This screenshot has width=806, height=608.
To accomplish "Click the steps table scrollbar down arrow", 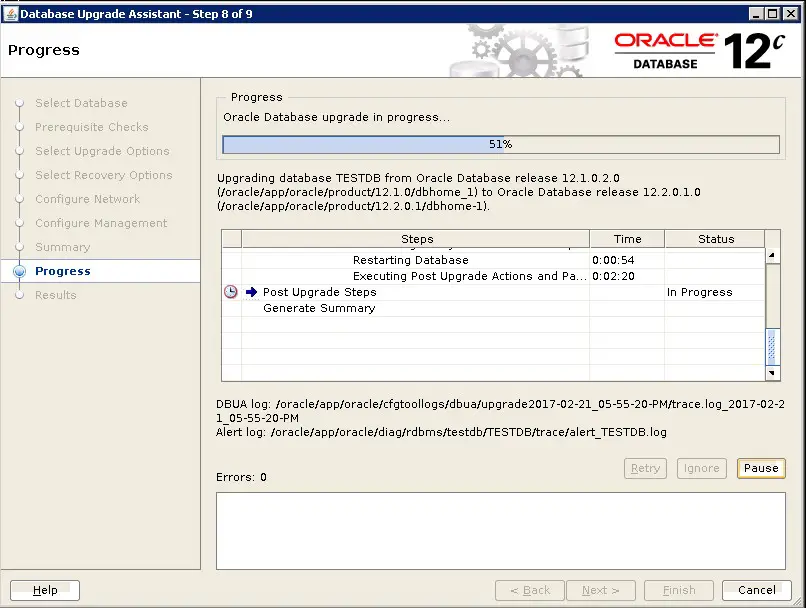I will 772,373.
